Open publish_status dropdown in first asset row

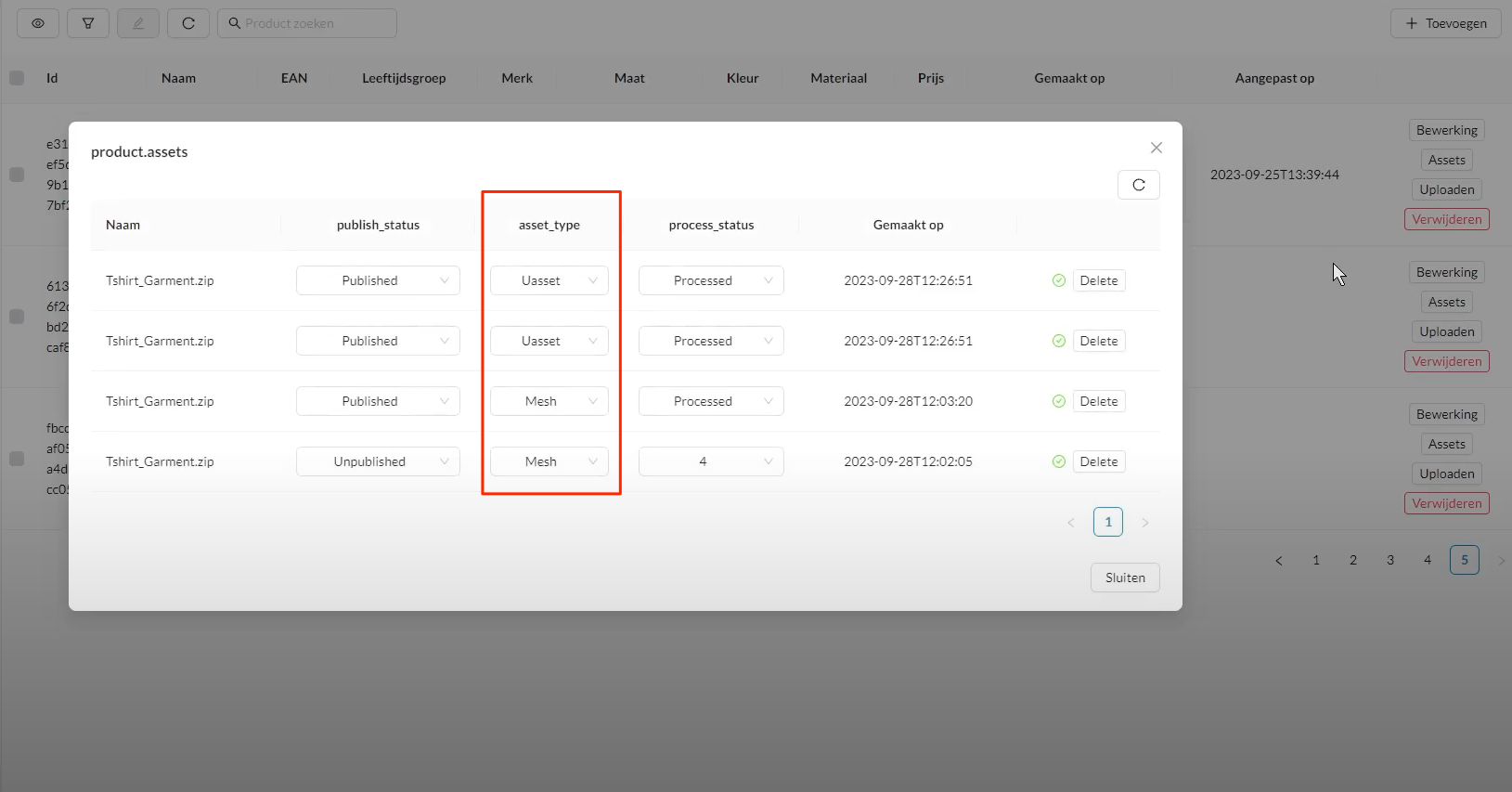pyautogui.click(x=378, y=280)
